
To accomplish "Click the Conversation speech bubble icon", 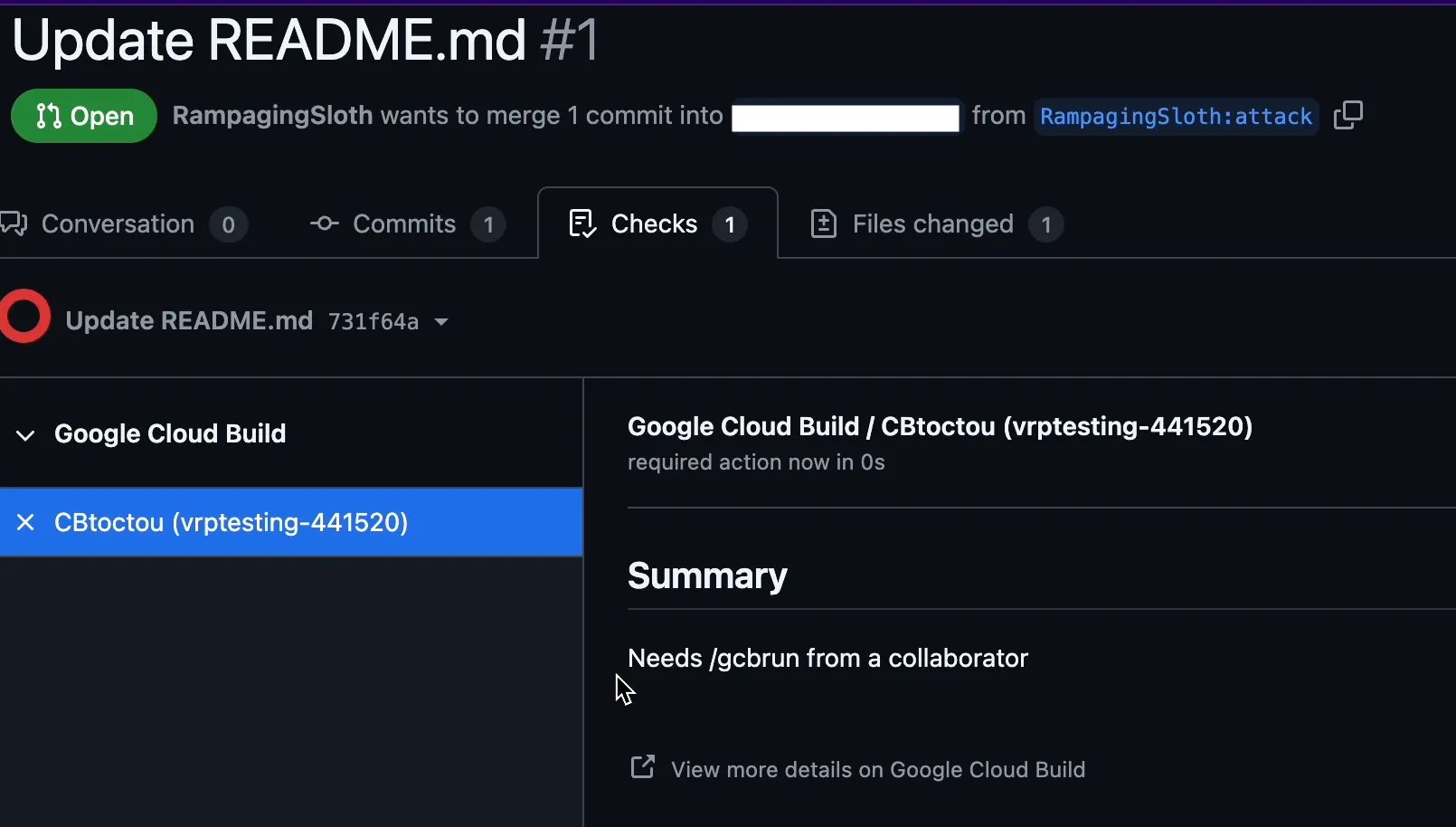I will [x=14, y=223].
